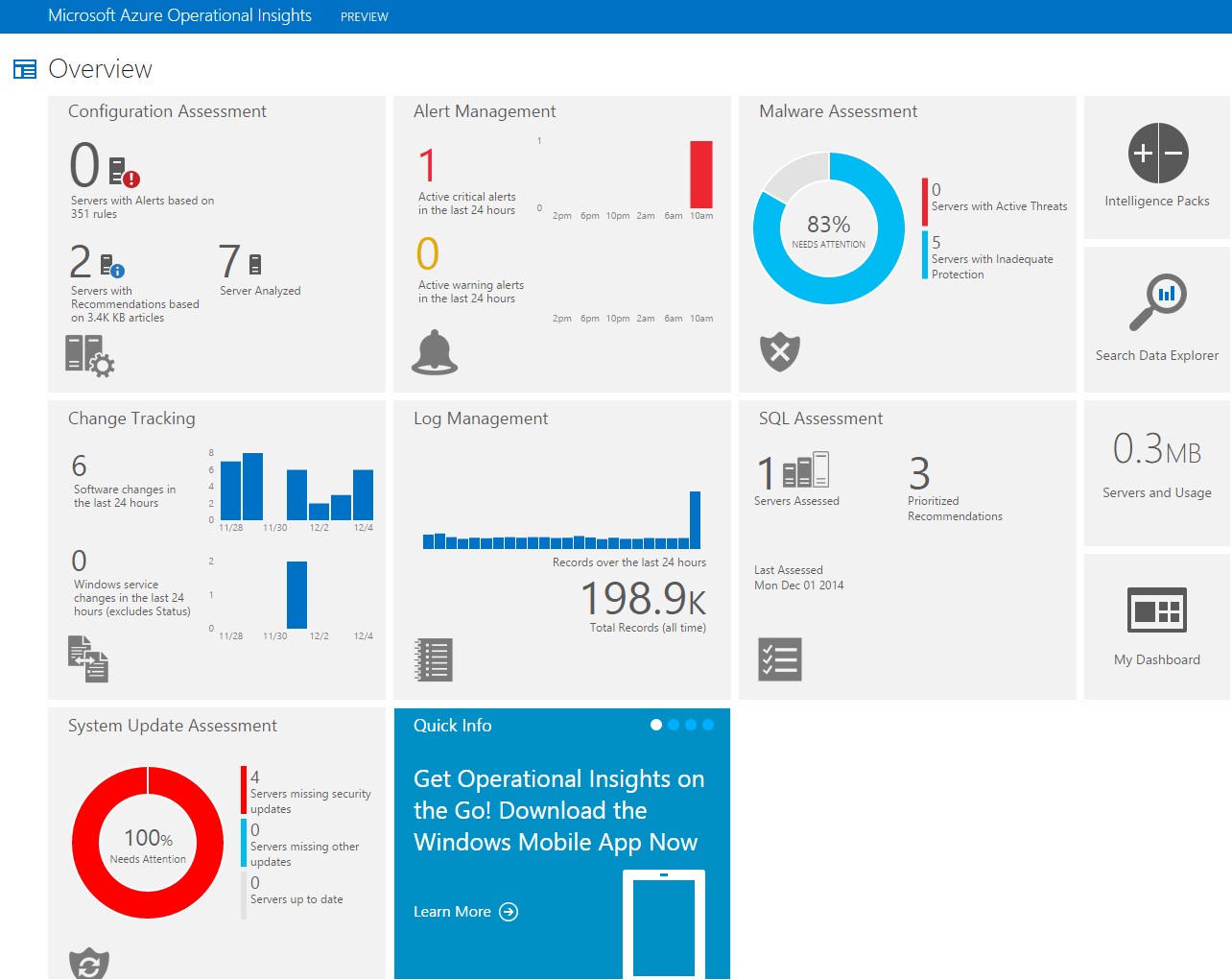Viewport: 1232px width, 980px height.
Task: Click the notebook icon in Log Management
Action: [x=434, y=659]
